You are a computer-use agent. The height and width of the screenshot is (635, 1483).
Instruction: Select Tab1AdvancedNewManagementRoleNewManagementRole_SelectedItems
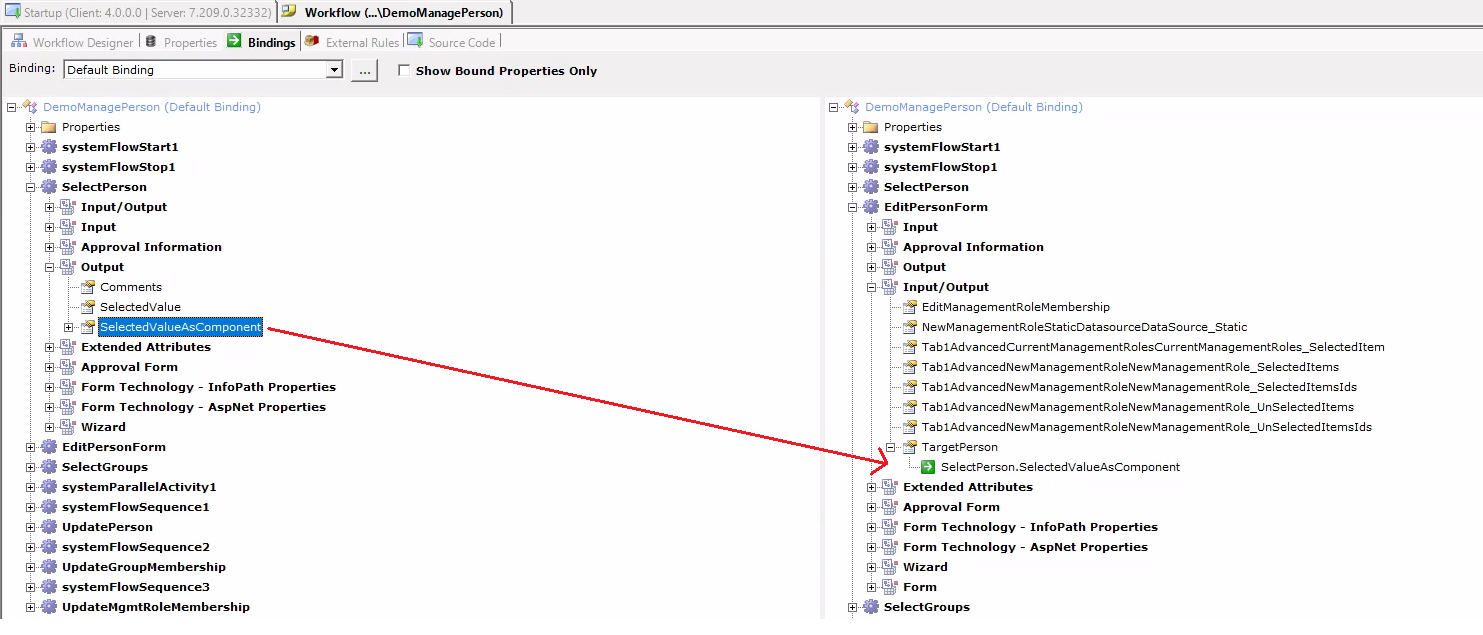pos(1130,367)
